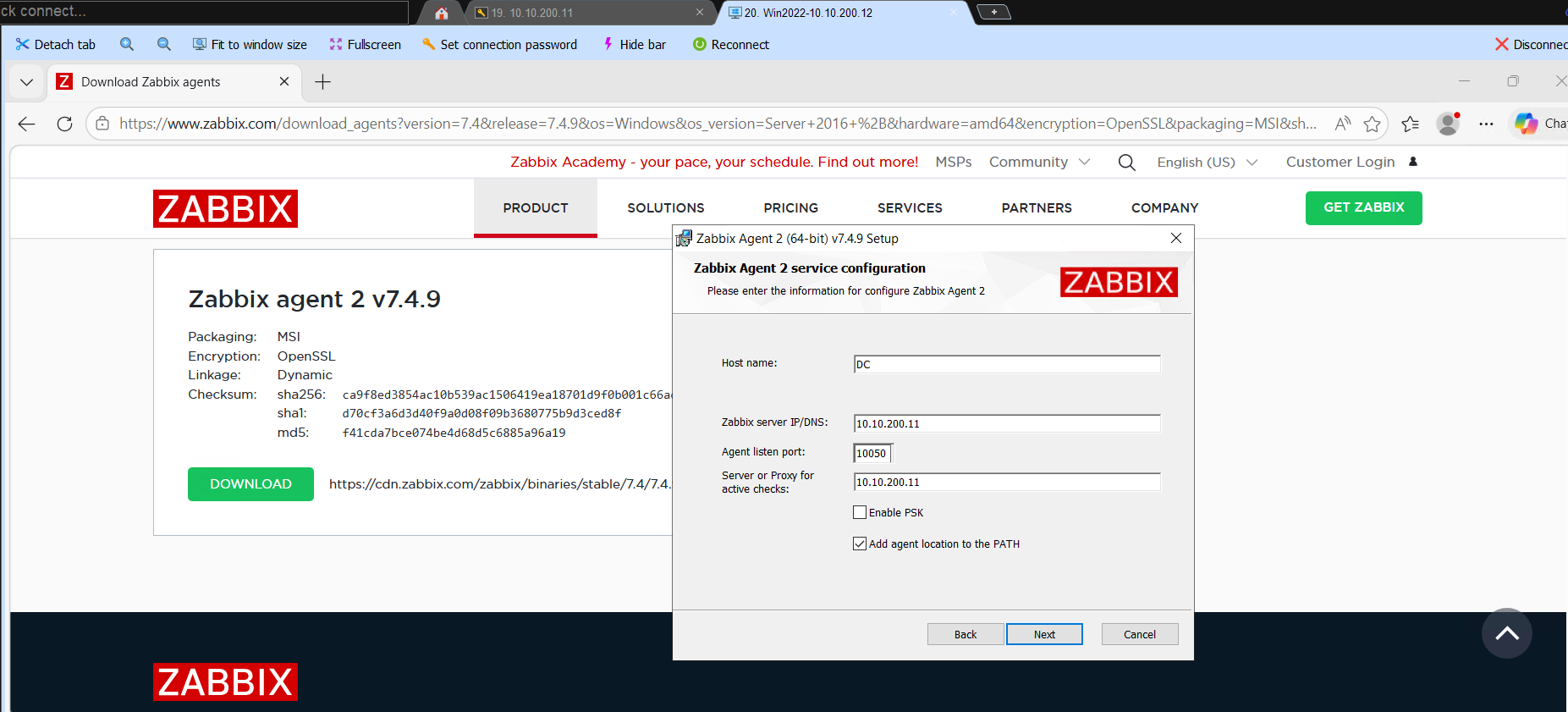This screenshot has height=712, width=1568.
Task: Open the website search magnifier icon
Action: coord(1126,163)
